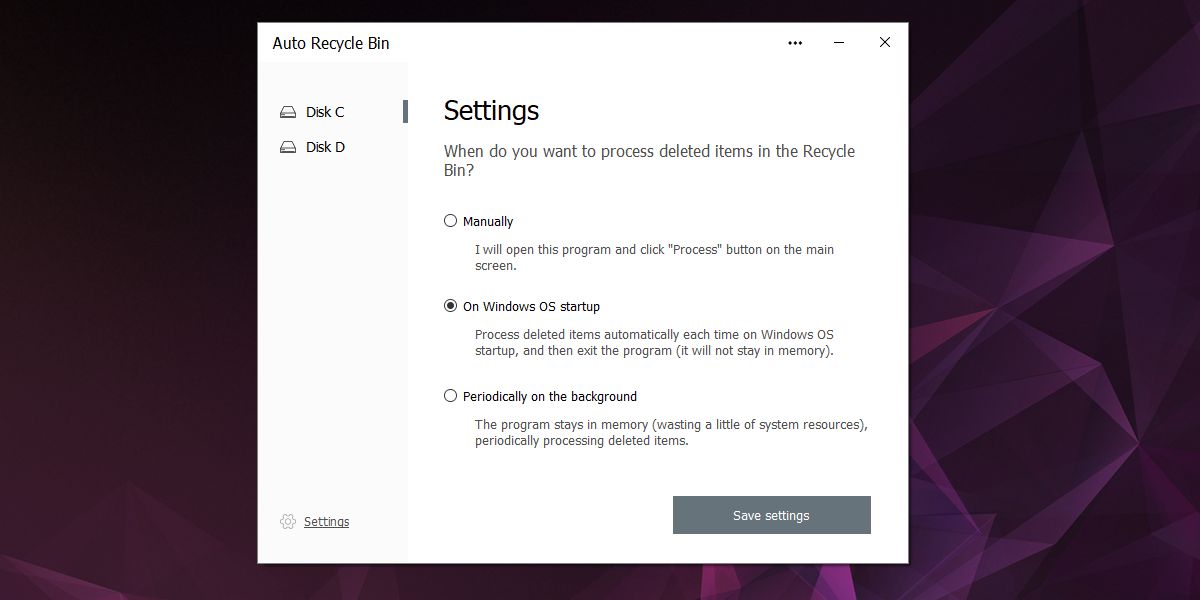Click the startup option description paragraph
1200x600 pixels.
point(654,343)
